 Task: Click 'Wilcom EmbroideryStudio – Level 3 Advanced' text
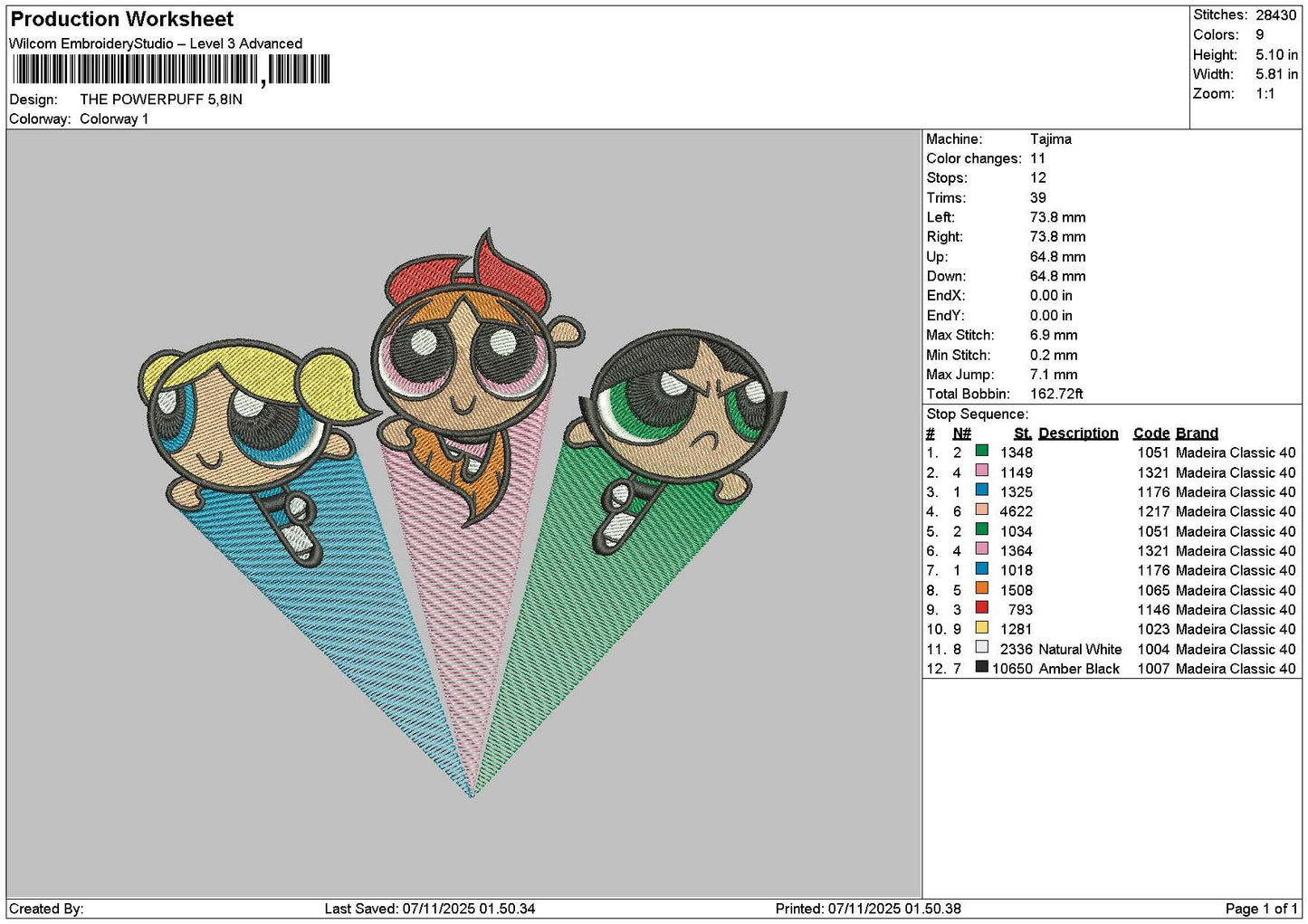click(x=156, y=43)
